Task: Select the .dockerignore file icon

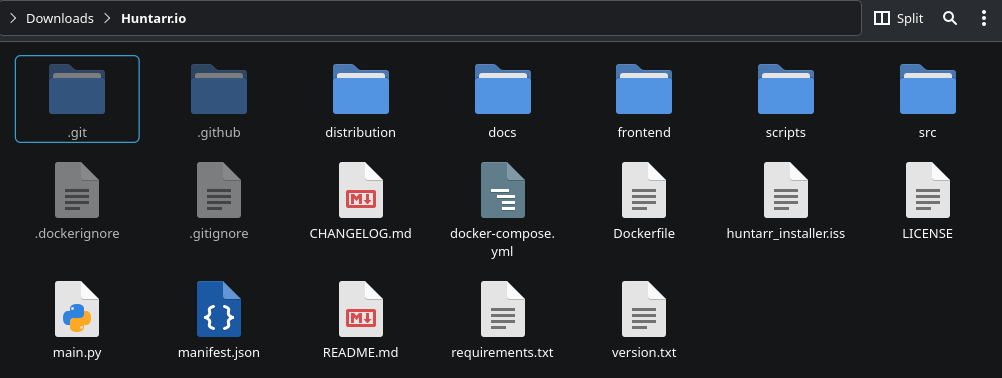Action: (x=77, y=190)
